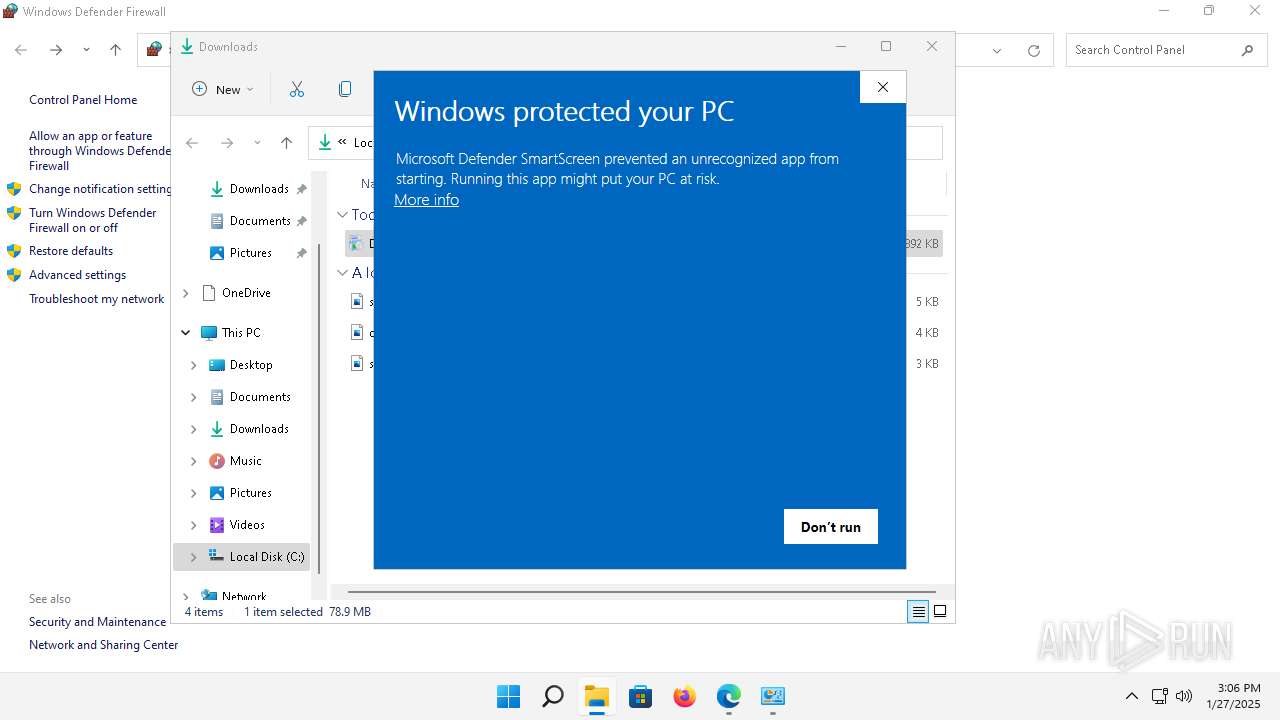
Task: Open Allow an app or feature through Firewall
Action: click(99, 151)
